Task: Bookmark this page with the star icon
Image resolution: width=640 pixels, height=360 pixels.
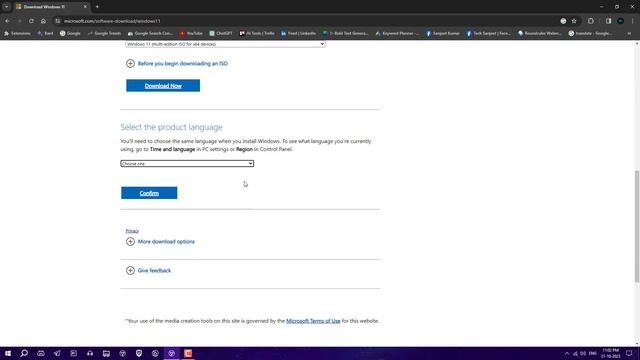Action: [x=574, y=21]
